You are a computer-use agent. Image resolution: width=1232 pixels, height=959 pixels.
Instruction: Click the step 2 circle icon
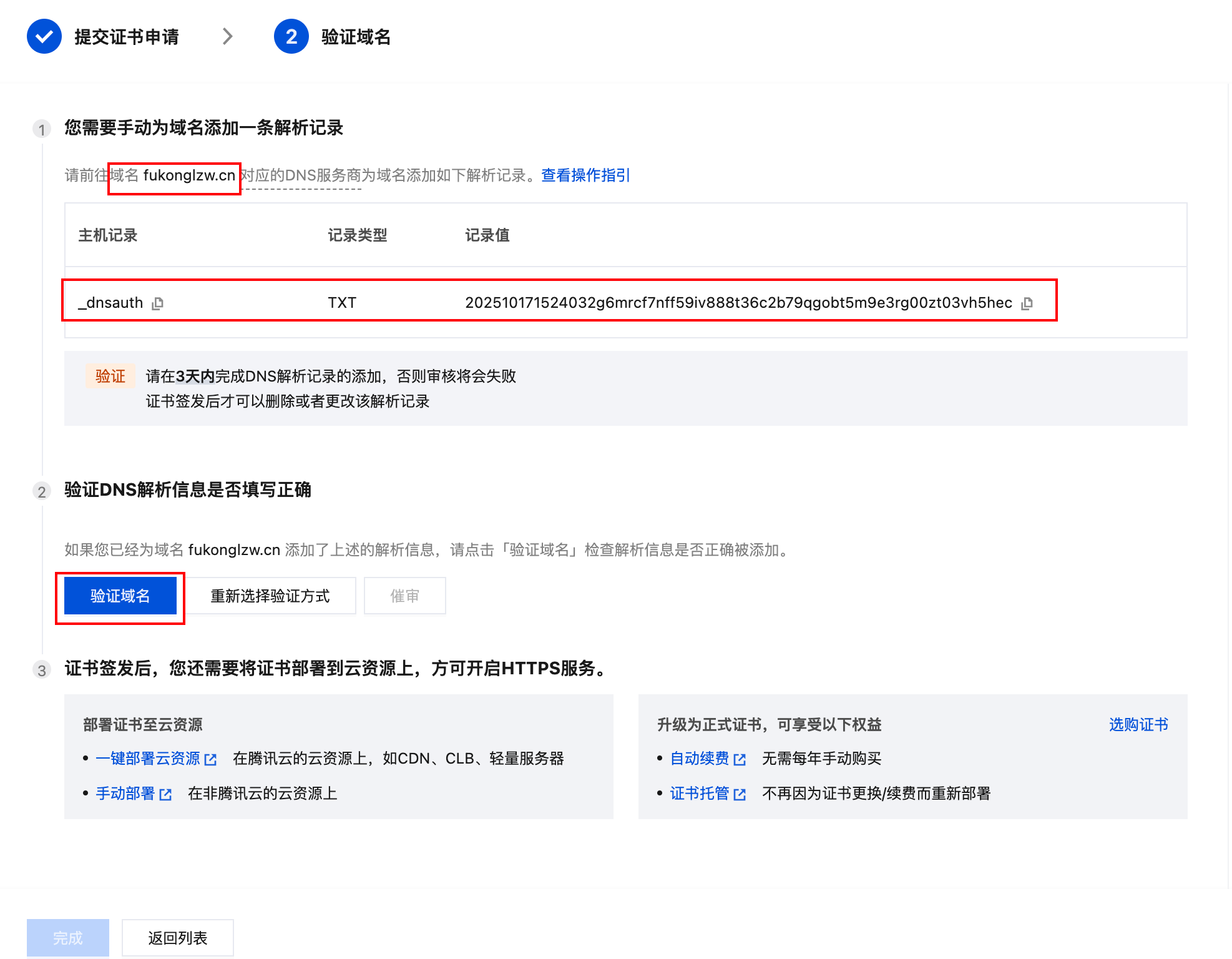[291, 37]
